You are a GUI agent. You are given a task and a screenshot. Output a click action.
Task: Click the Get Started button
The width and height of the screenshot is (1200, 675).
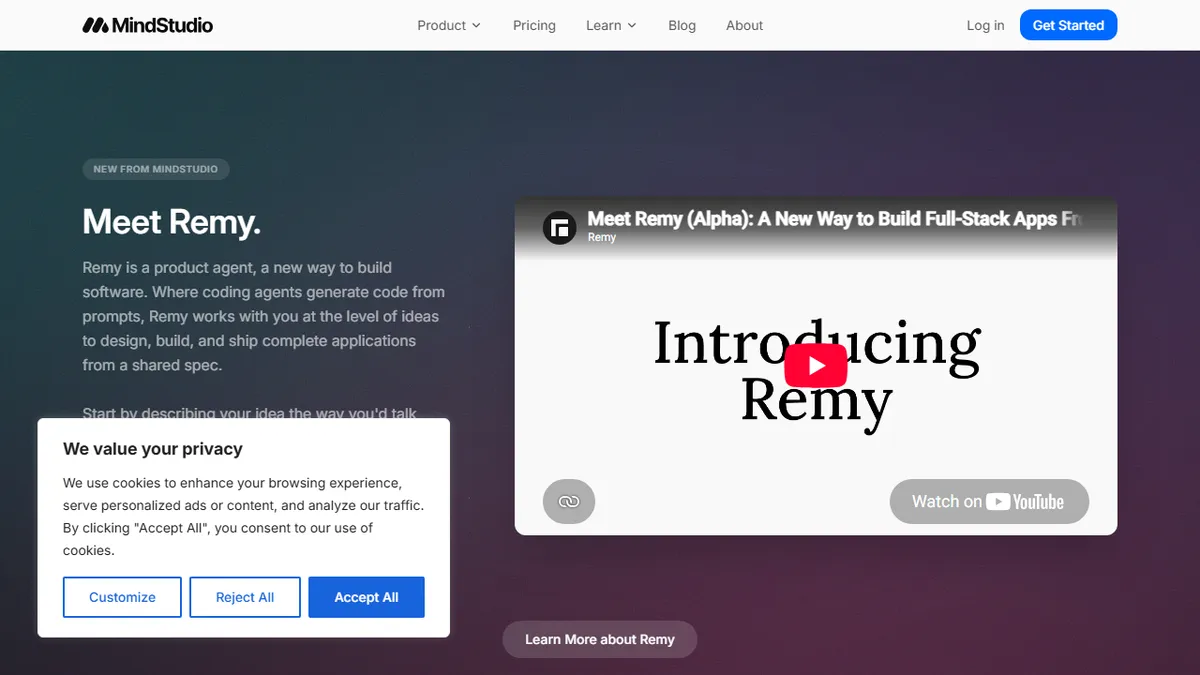click(x=1068, y=25)
